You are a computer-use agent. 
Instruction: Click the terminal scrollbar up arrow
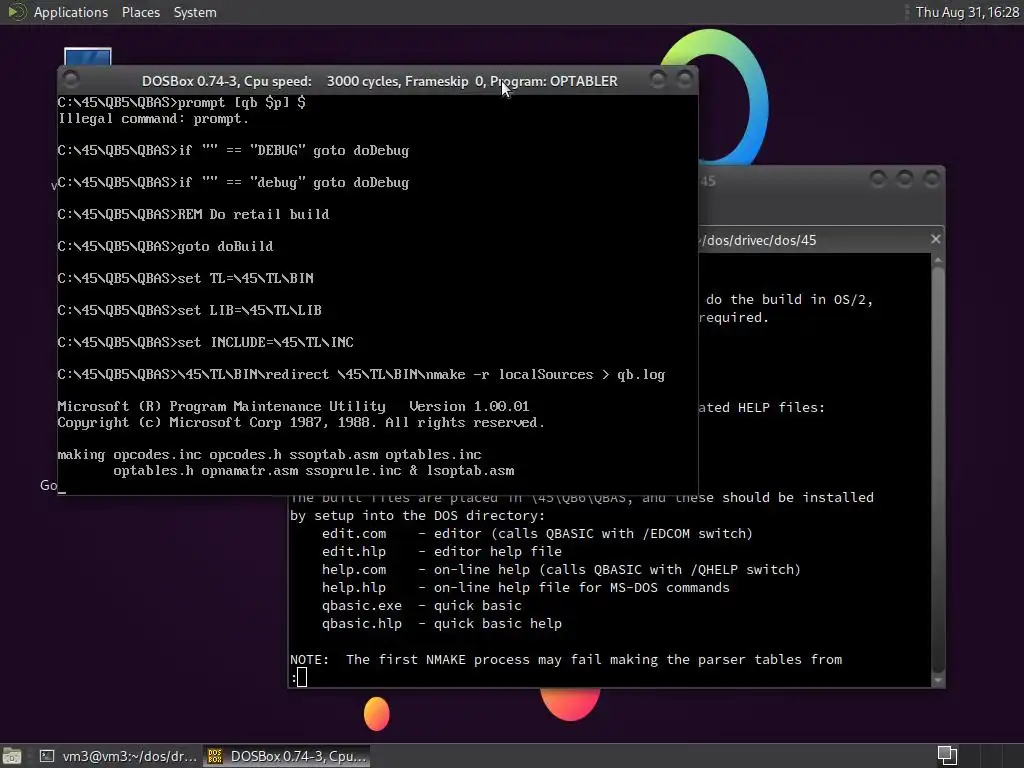[x=938, y=260]
